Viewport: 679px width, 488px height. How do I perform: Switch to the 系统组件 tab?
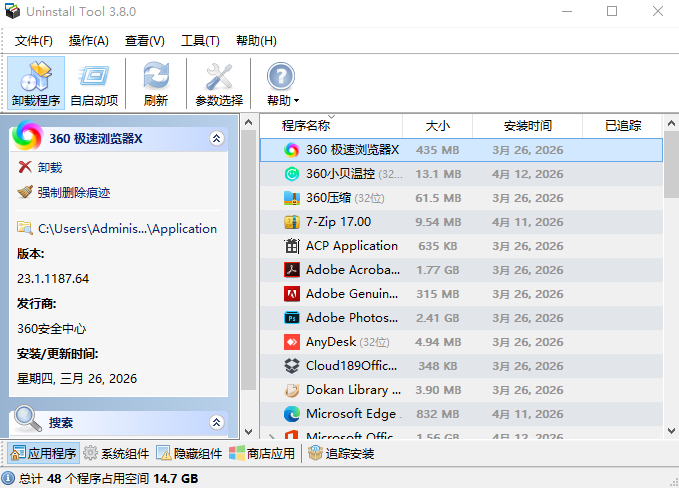(x=116, y=453)
